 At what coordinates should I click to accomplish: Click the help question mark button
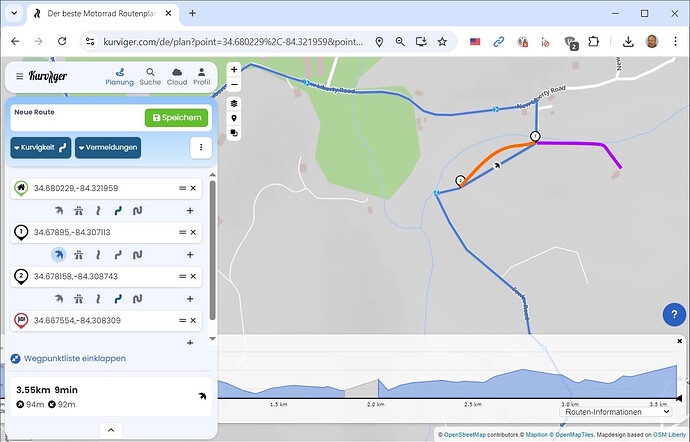tap(673, 315)
